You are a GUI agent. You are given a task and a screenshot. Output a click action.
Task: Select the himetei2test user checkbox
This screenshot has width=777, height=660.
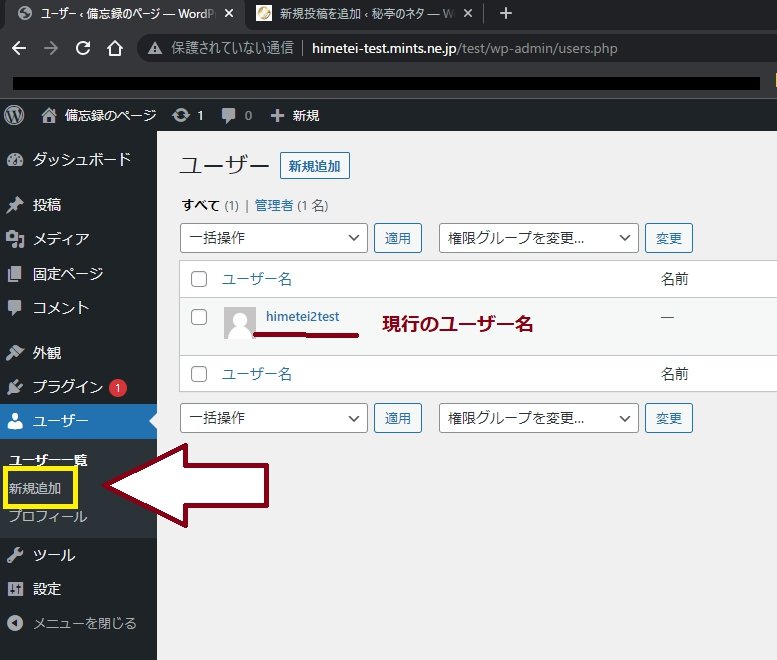[199, 317]
